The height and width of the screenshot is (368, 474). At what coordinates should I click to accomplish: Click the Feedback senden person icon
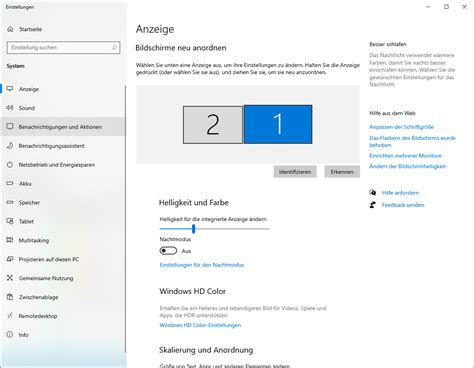pos(373,205)
